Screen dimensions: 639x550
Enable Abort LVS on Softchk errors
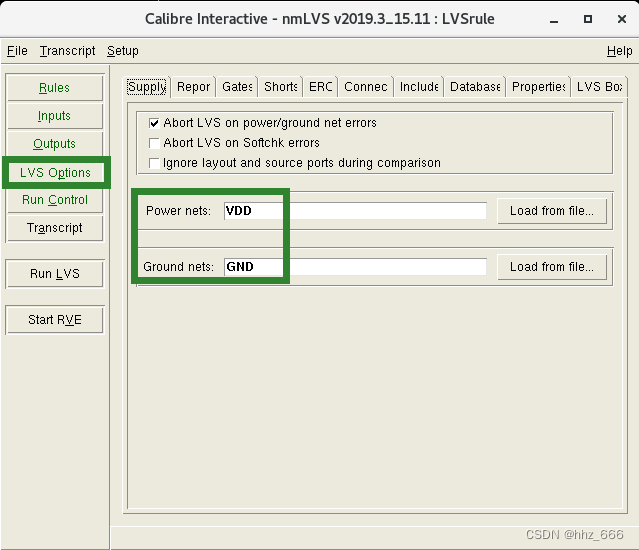(154, 143)
